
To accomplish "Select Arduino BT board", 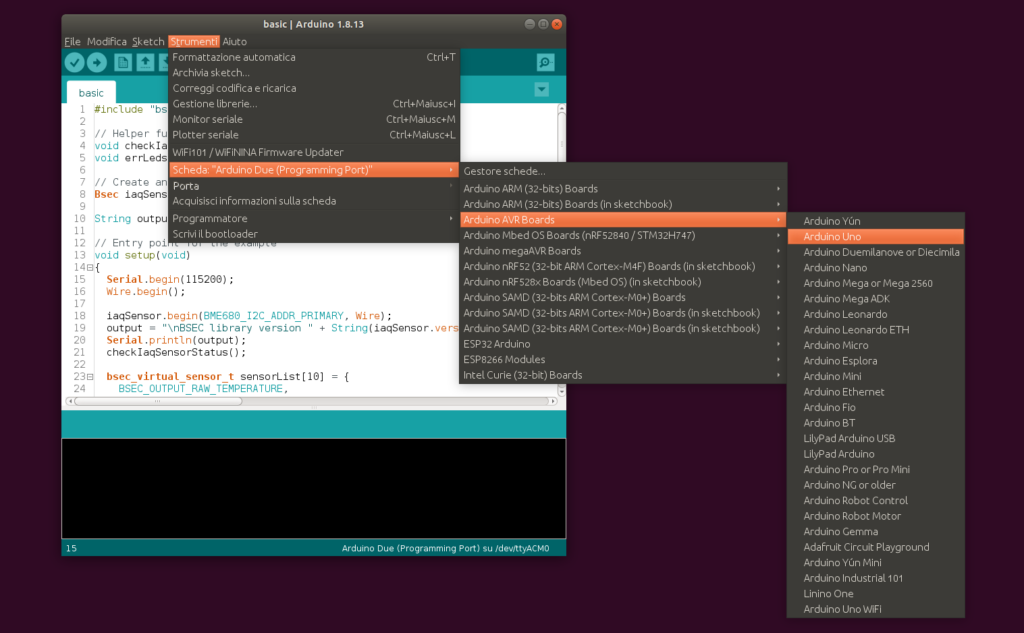I will pyautogui.click(x=876, y=423).
